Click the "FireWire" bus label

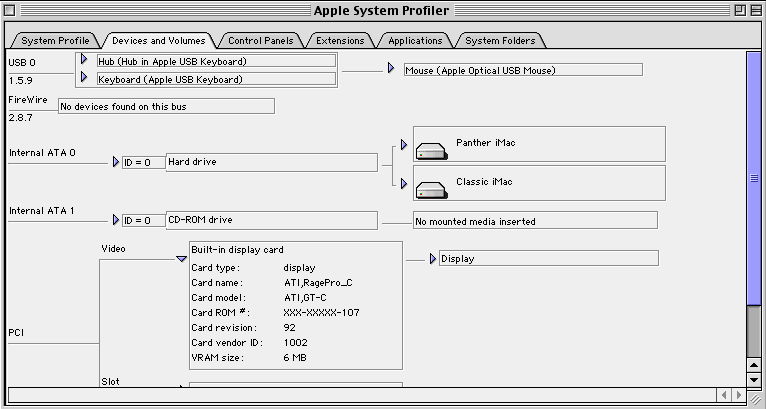[x=28, y=100]
